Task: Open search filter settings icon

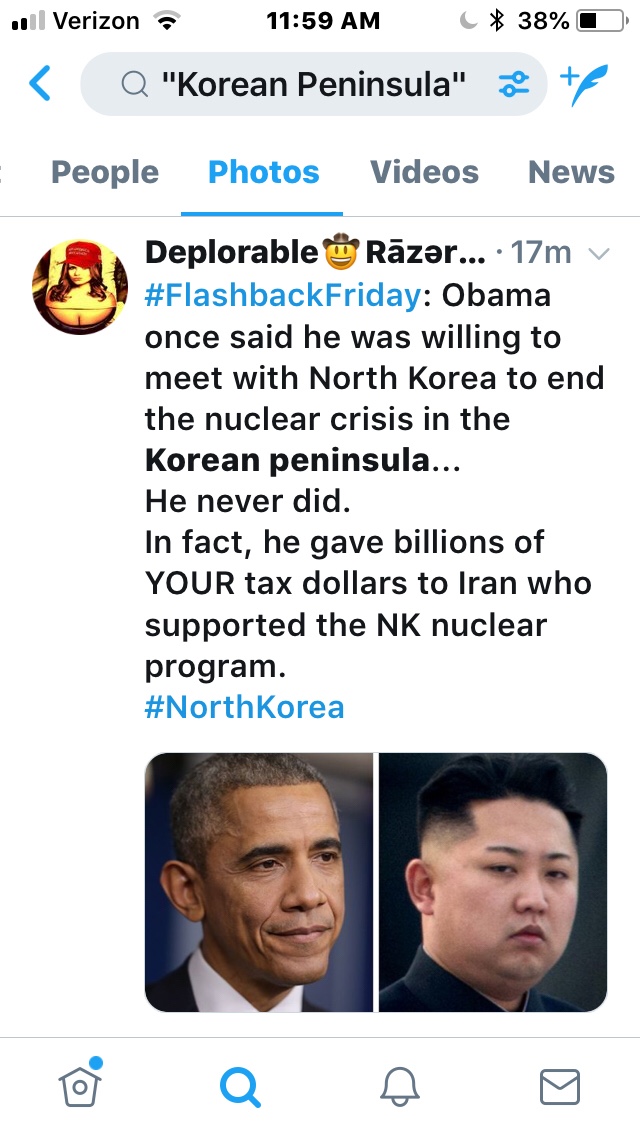Action: (x=514, y=85)
